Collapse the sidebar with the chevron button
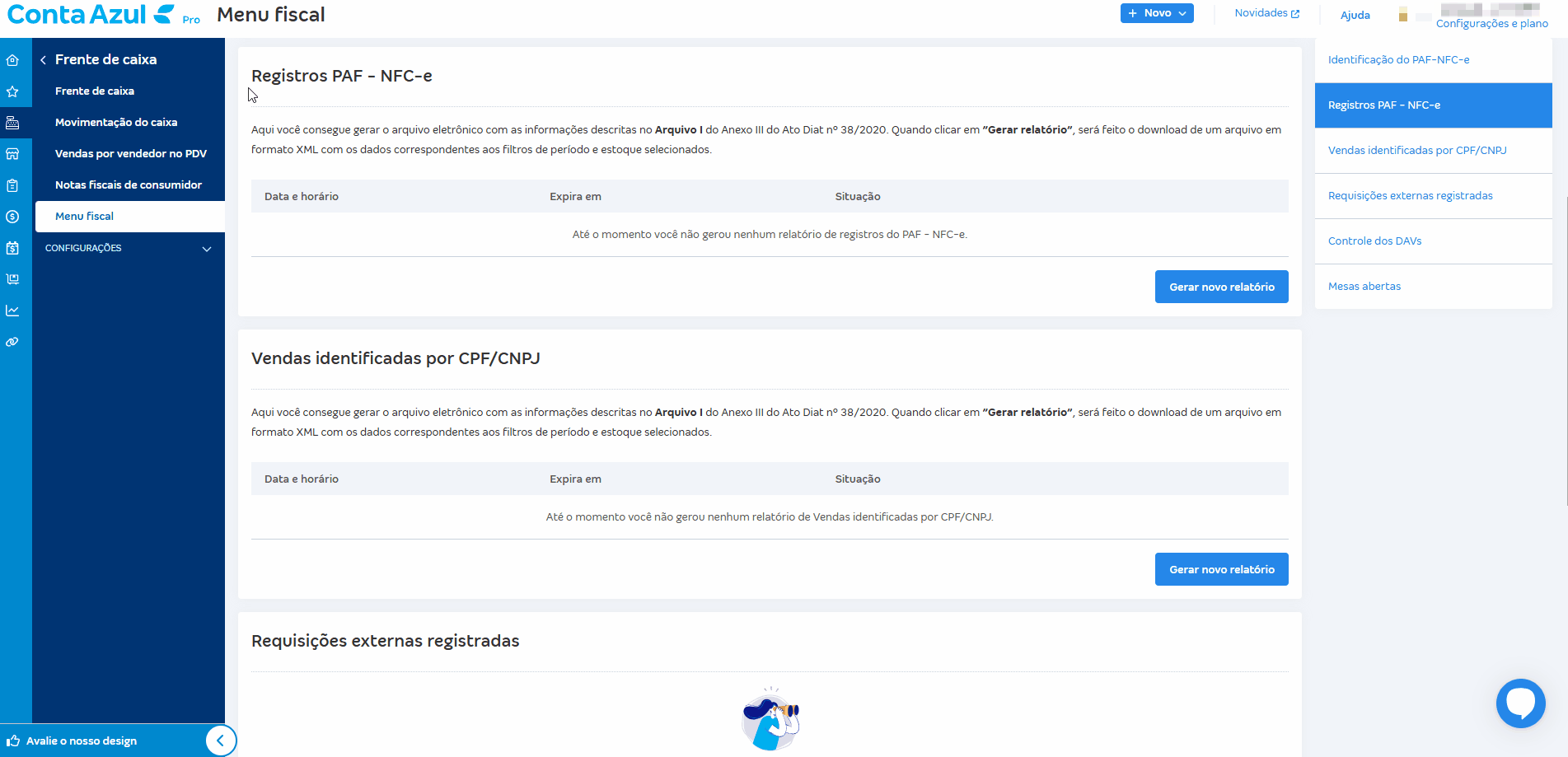The image size is (1568, 757). 220,740
